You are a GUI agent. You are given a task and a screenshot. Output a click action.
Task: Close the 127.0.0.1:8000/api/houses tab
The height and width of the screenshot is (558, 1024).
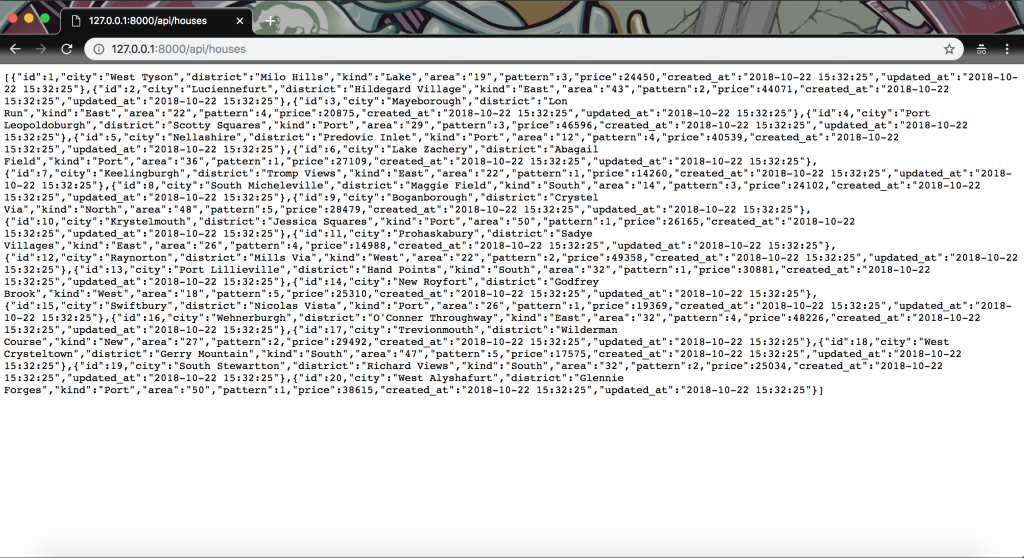pyautogui.click(x=240, y=21)
